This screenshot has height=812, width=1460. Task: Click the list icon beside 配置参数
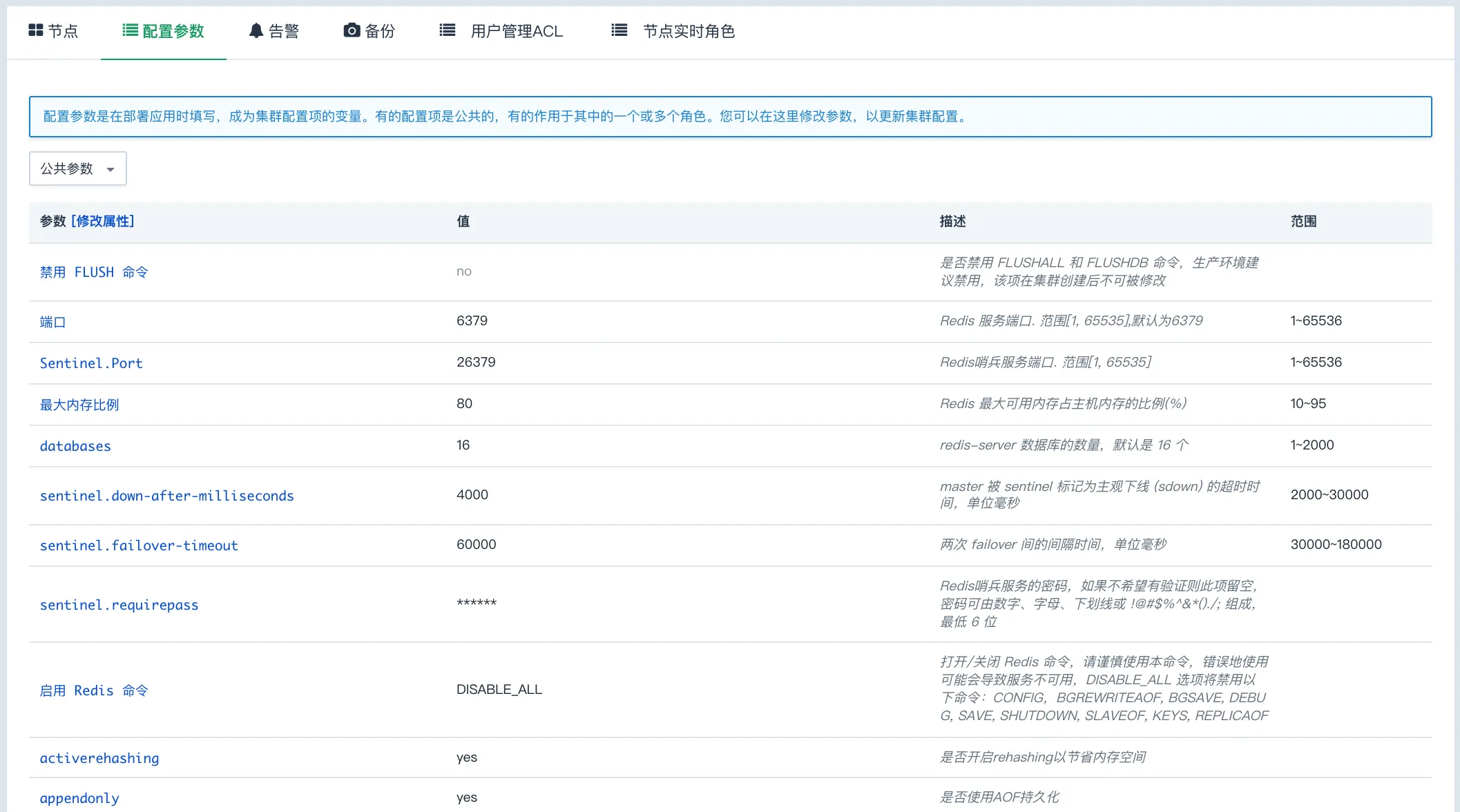128,29
